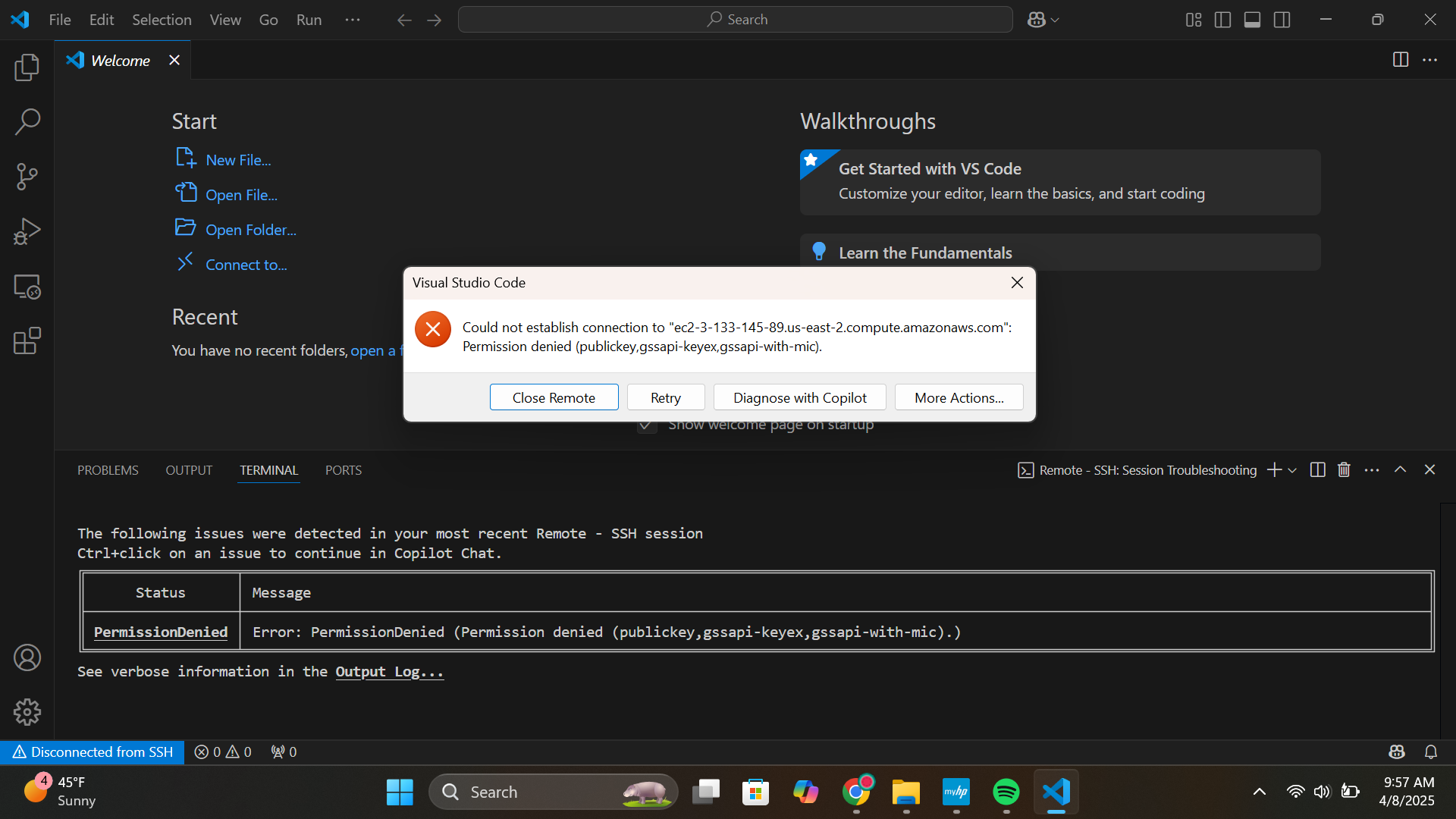This screenshot has width=1456, height=819.
Task: Expand hidden menu items ellipsis
Action: tap(353, 20)
